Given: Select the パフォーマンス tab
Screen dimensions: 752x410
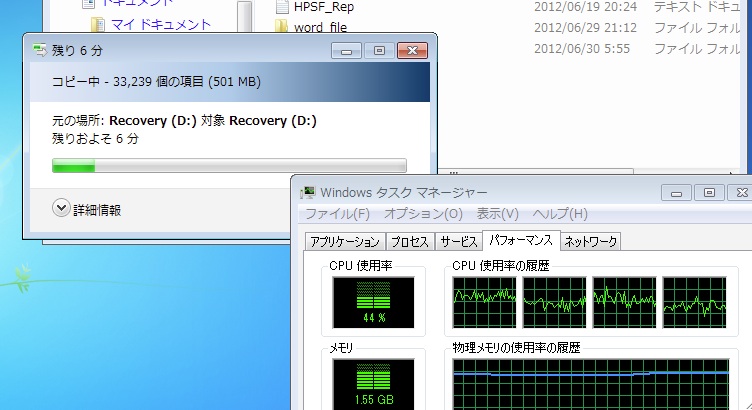Looking at the screenshot, I should tap(521, 240).
